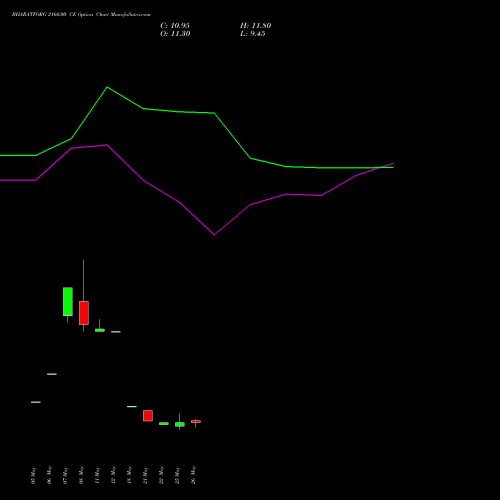The height and width of the screenshot is (500, 500).
Task: Select the green candle for 22 May
Action: coord(164,423)
